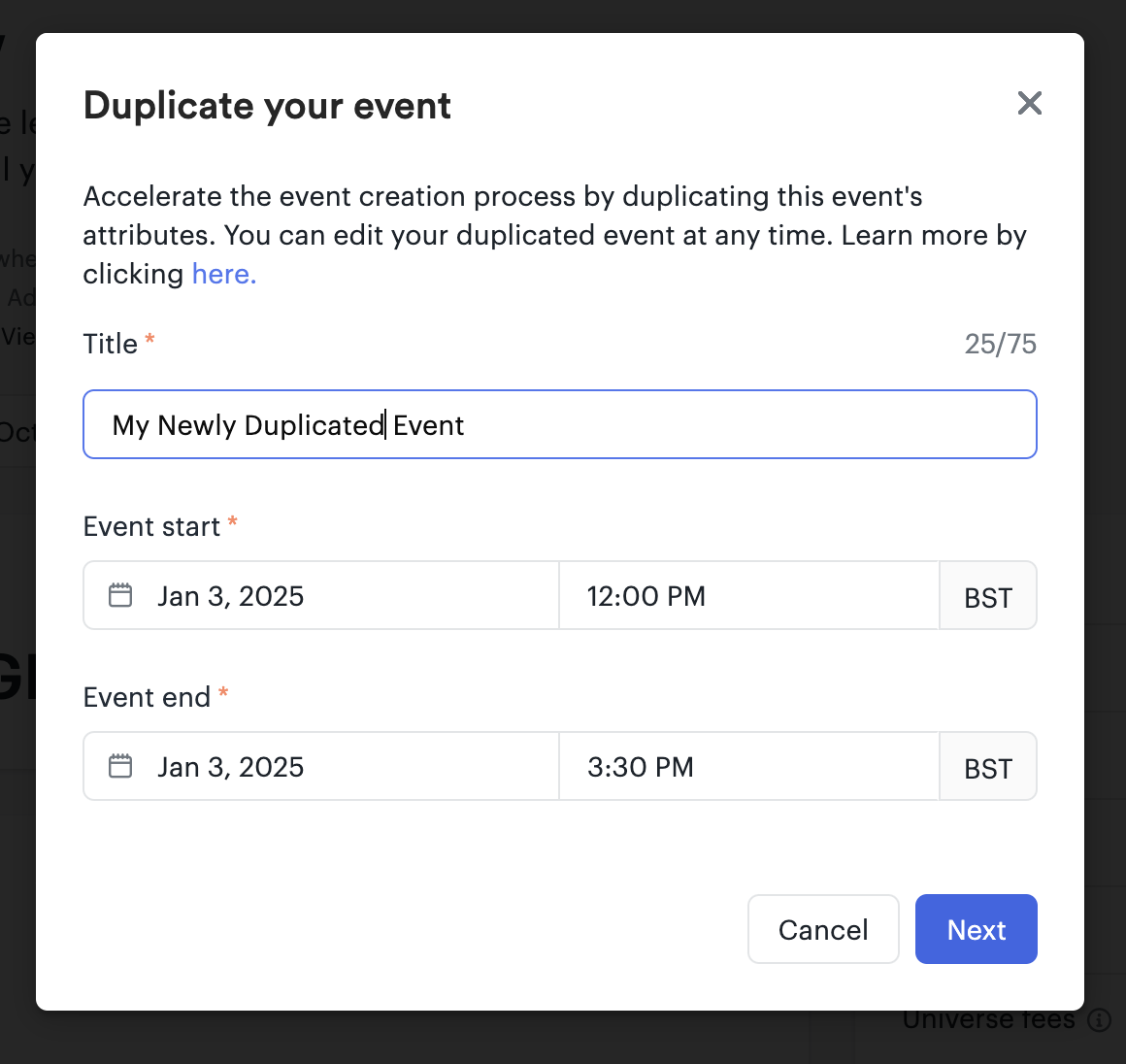The image size is (1126, 1064).
Task: Open the Event end date field
Action: coord(321,767)
